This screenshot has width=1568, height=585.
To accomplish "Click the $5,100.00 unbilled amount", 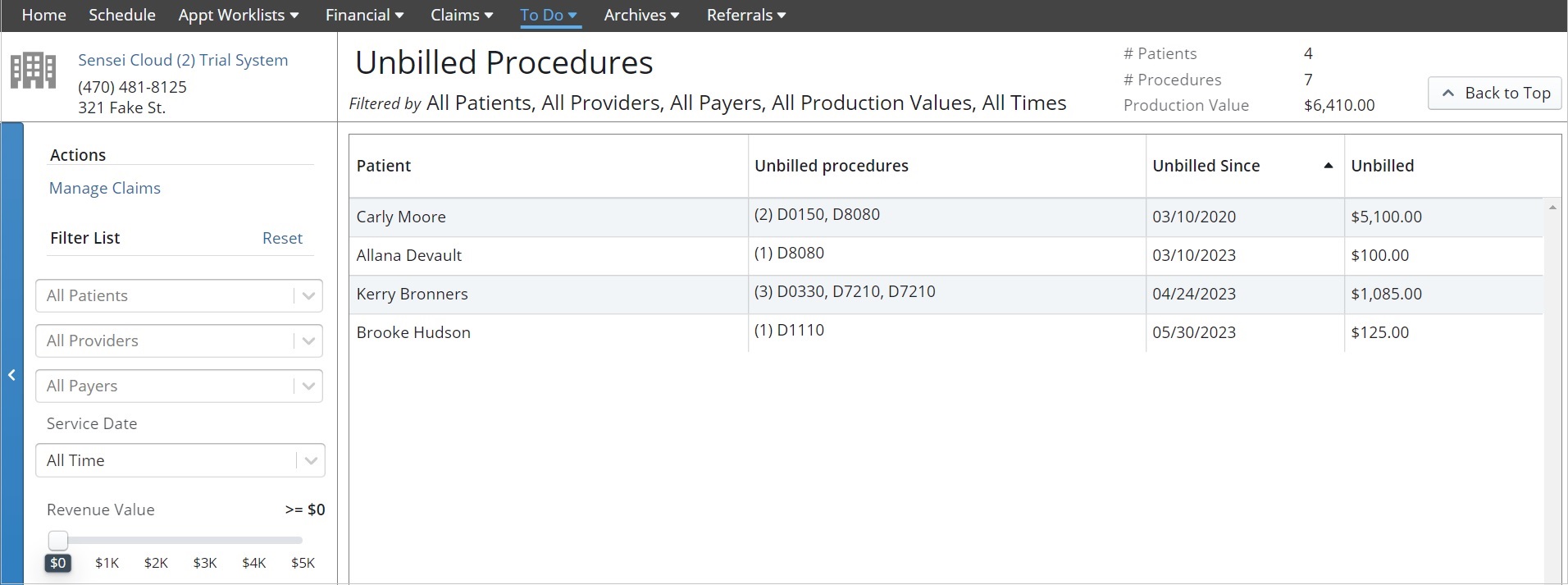I will 1386,217.
